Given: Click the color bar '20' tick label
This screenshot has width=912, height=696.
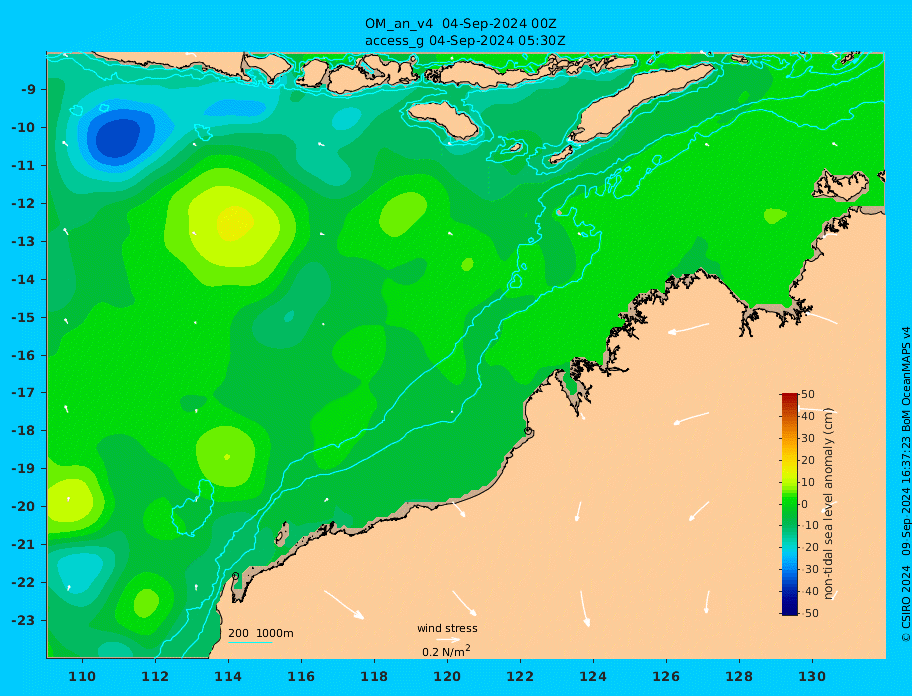Looking at the screenshot, I should point(808,460).
